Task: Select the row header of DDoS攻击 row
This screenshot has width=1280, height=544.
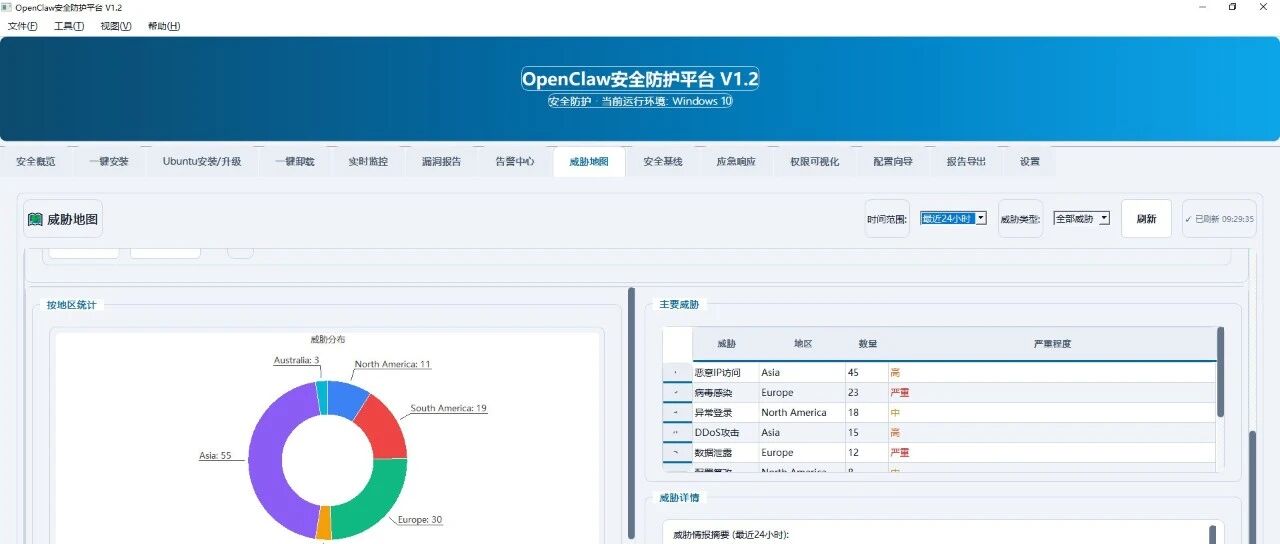Action: pos(677,432)
